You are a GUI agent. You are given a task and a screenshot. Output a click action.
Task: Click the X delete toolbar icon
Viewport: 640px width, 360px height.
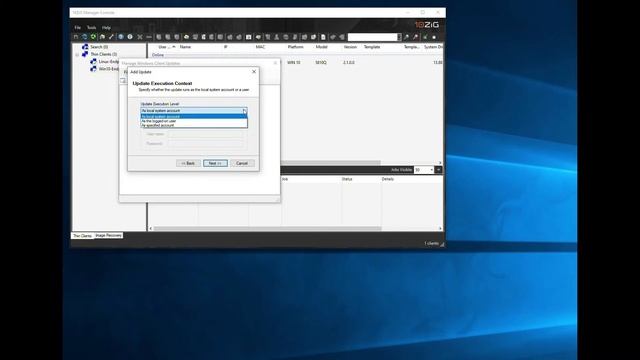(140, 37)
